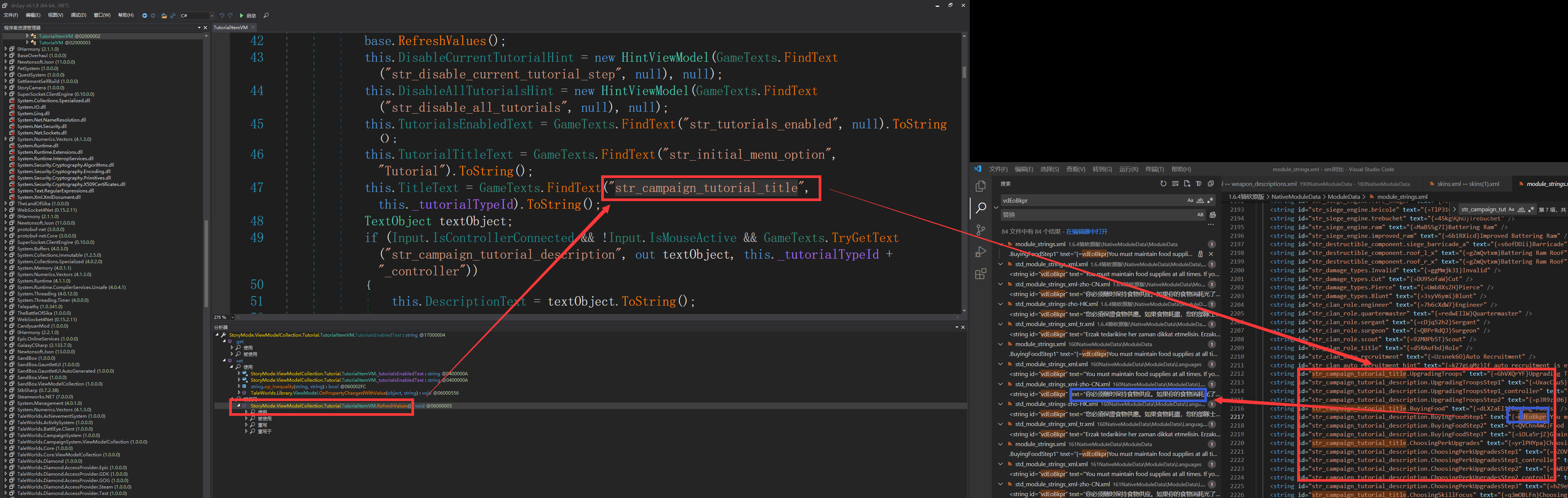Click dnSpy navigate back arrow

[144, 15]
